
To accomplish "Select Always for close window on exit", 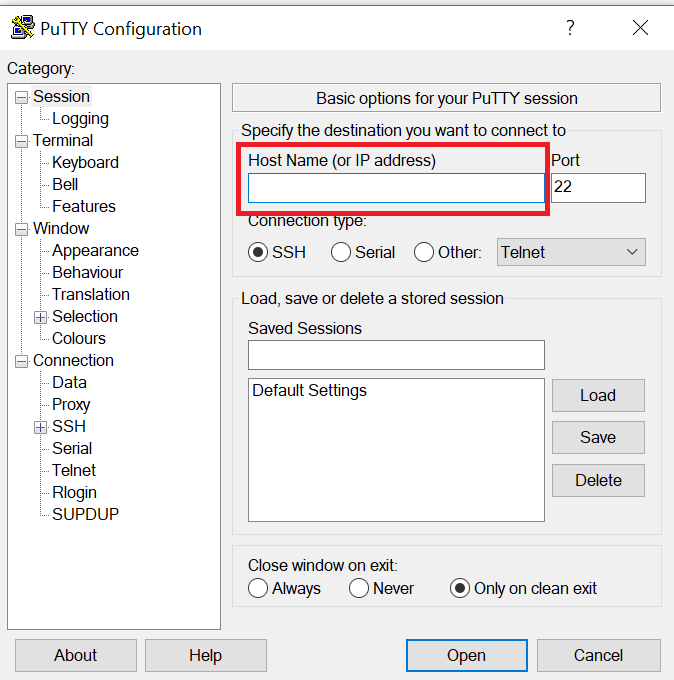I will 258,588.
